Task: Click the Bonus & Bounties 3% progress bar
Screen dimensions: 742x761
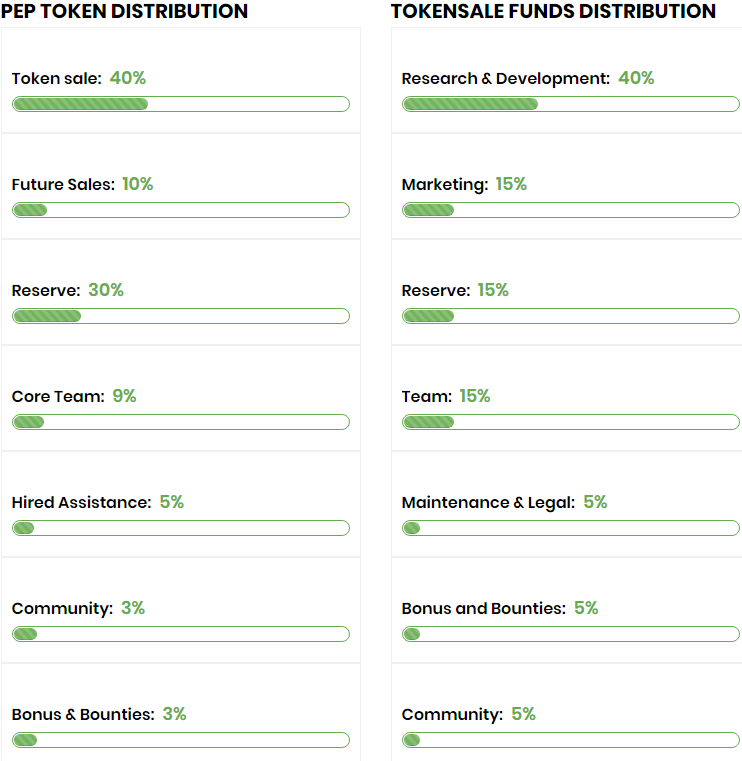Action: tap(180, 740)
